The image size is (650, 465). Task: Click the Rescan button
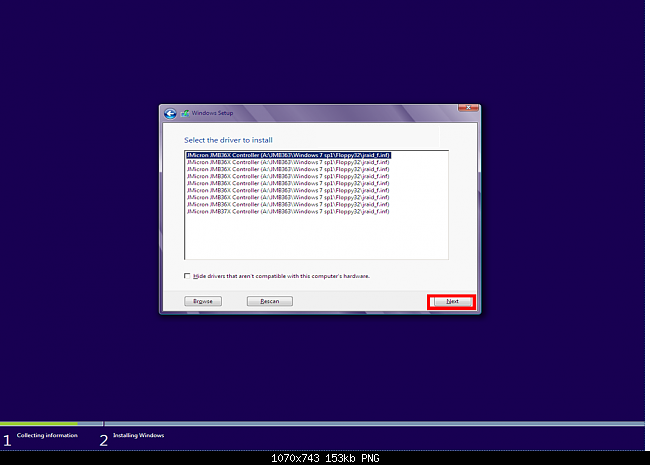270,301
